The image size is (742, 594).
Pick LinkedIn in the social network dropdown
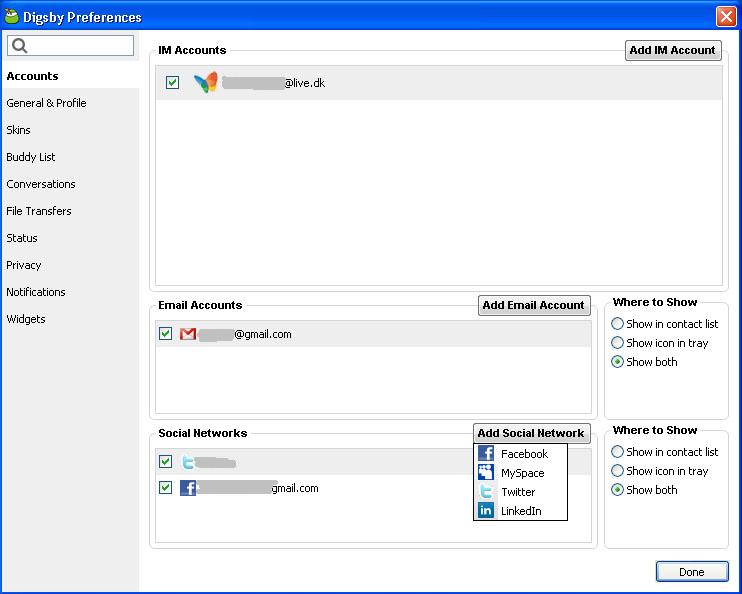pos(520,511)
